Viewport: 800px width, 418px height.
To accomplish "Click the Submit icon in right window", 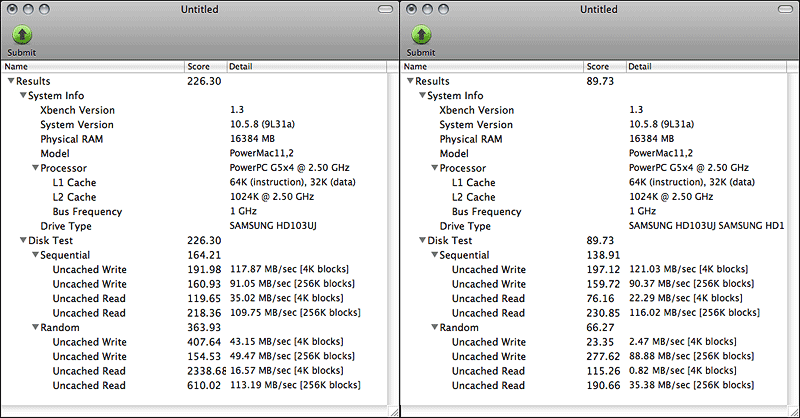I will coord(420,35).
